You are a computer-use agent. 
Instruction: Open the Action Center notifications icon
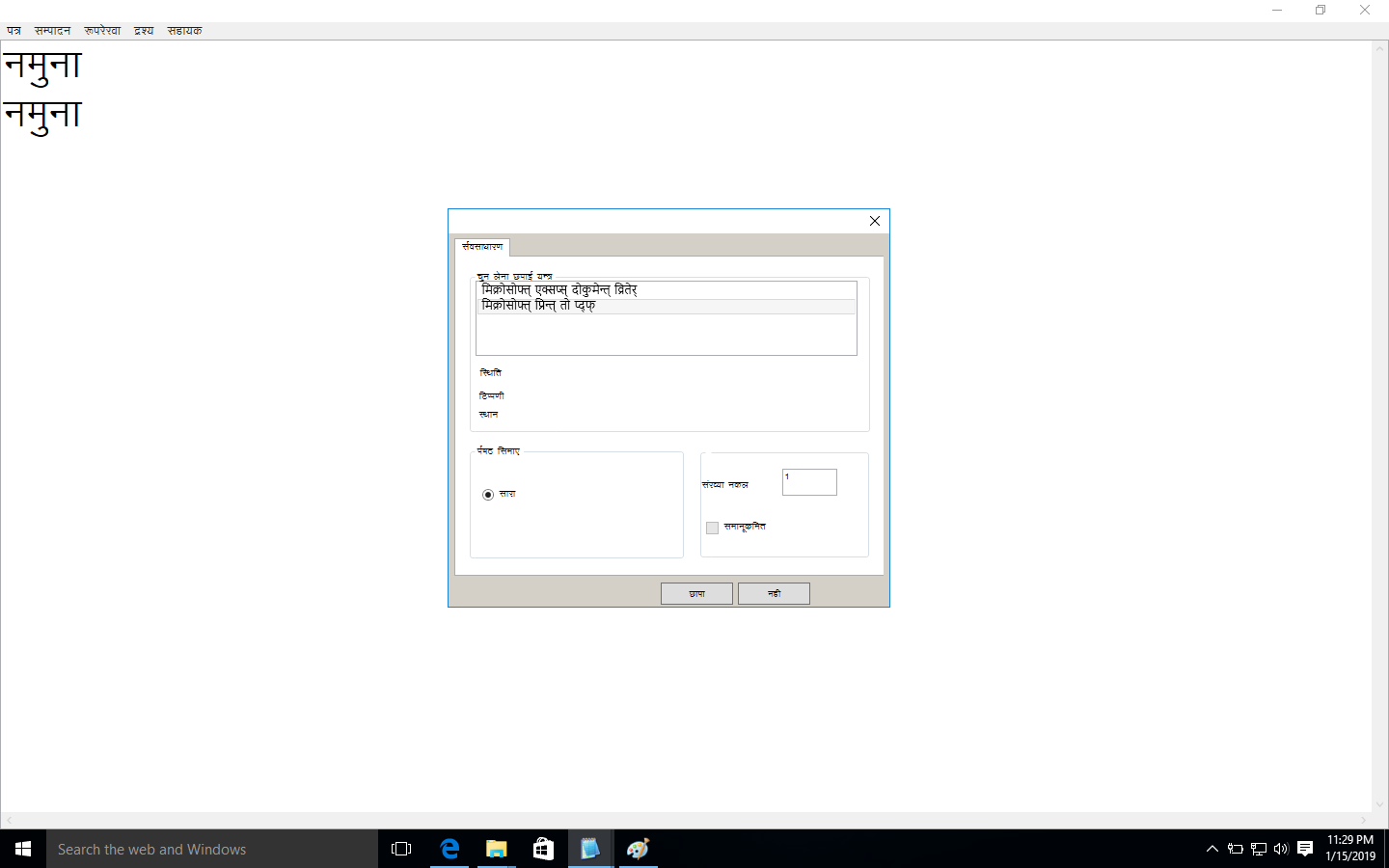(x=1305, y=849)
